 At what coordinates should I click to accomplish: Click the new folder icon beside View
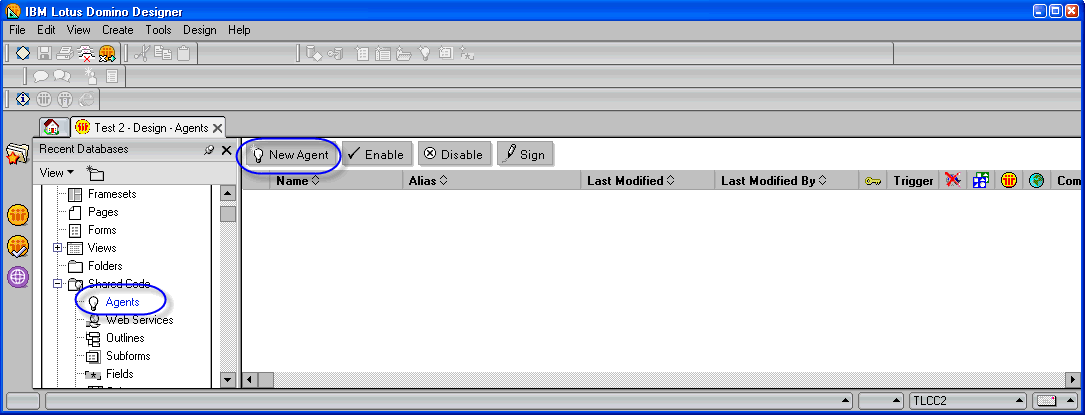(94, 173)
